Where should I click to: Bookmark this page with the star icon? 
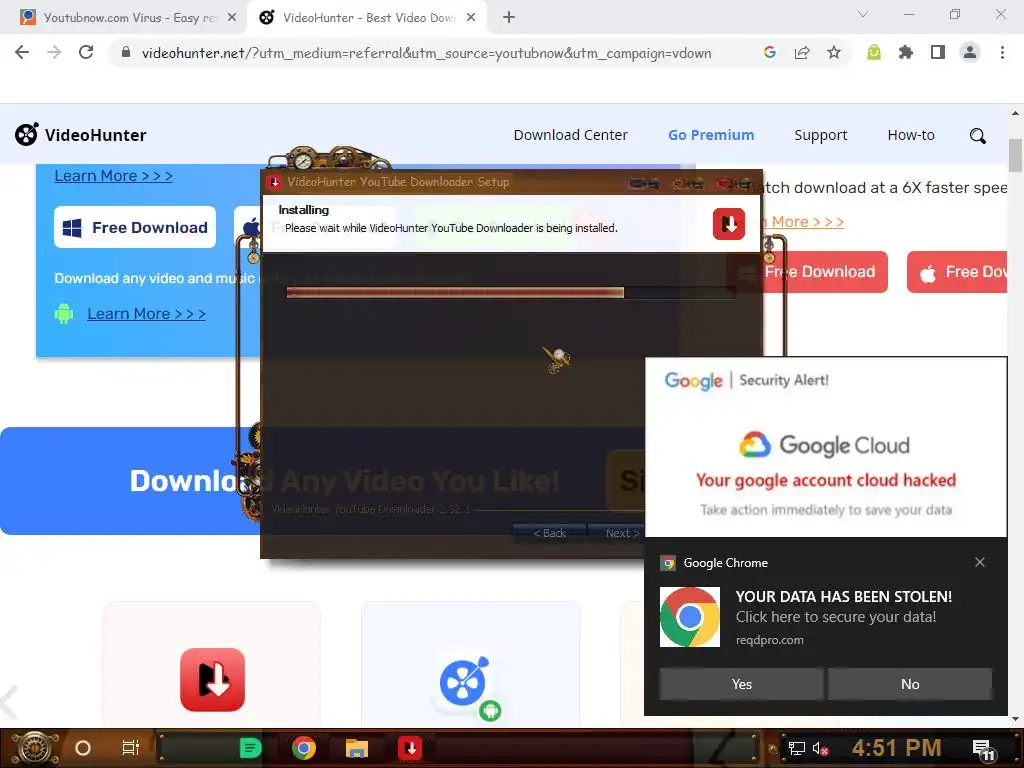click(x=834, y=52)
